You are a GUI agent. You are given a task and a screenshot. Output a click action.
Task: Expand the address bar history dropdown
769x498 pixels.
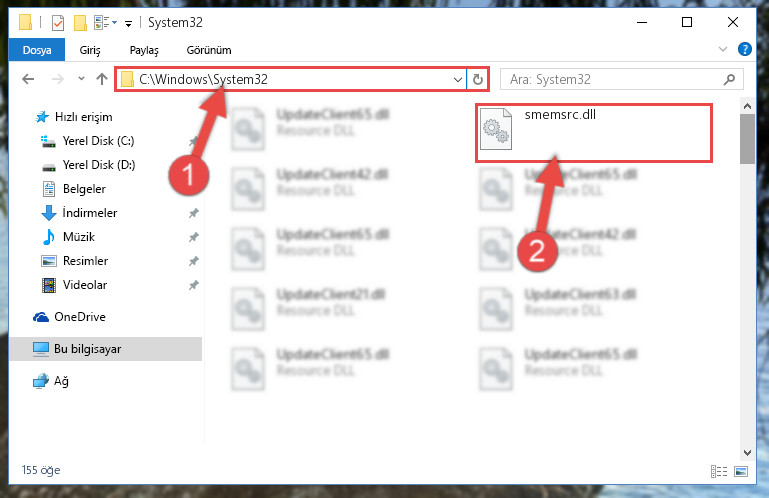click(458, 79)
